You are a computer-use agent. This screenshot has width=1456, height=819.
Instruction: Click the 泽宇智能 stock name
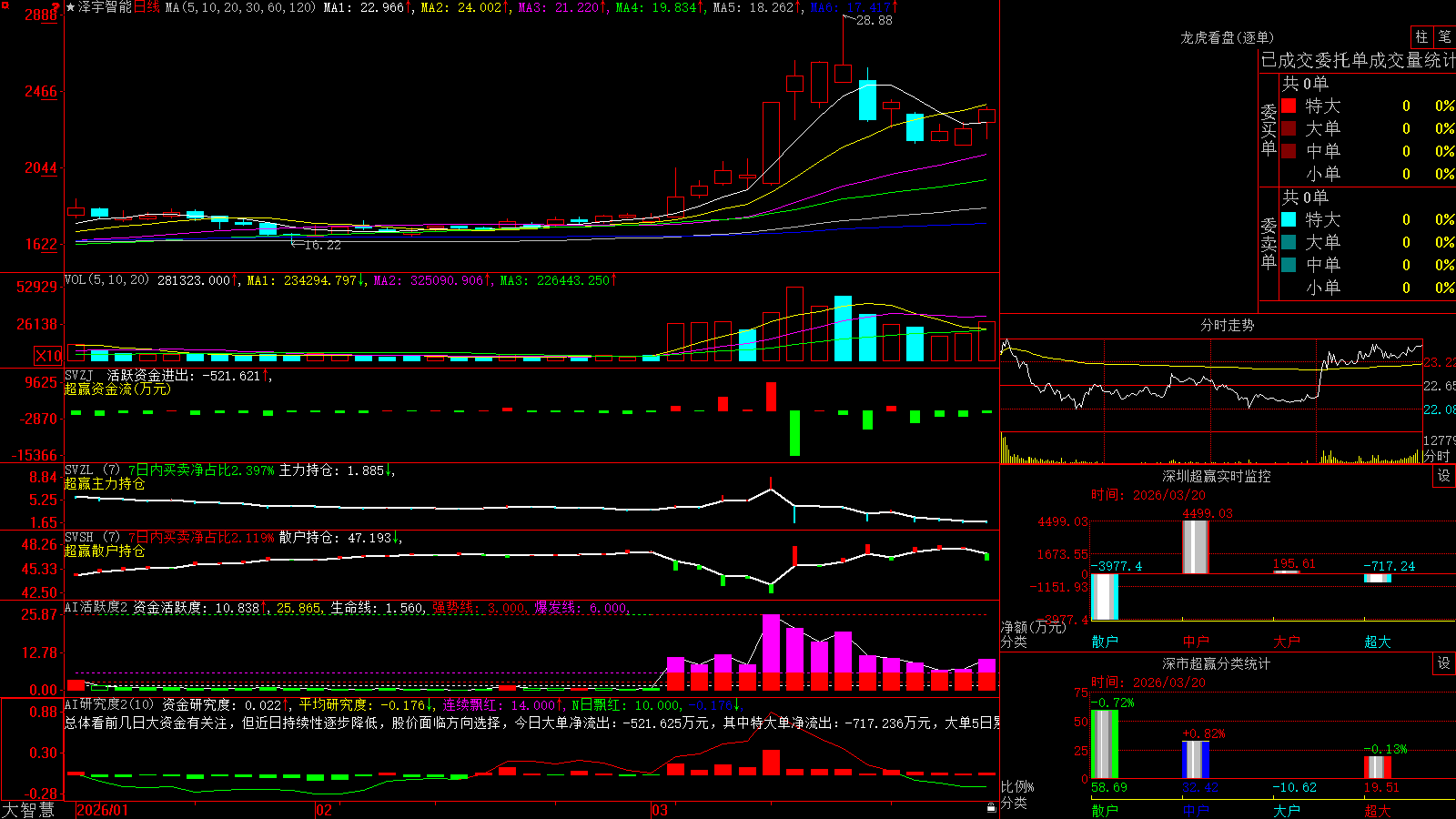tap(105, 7)
